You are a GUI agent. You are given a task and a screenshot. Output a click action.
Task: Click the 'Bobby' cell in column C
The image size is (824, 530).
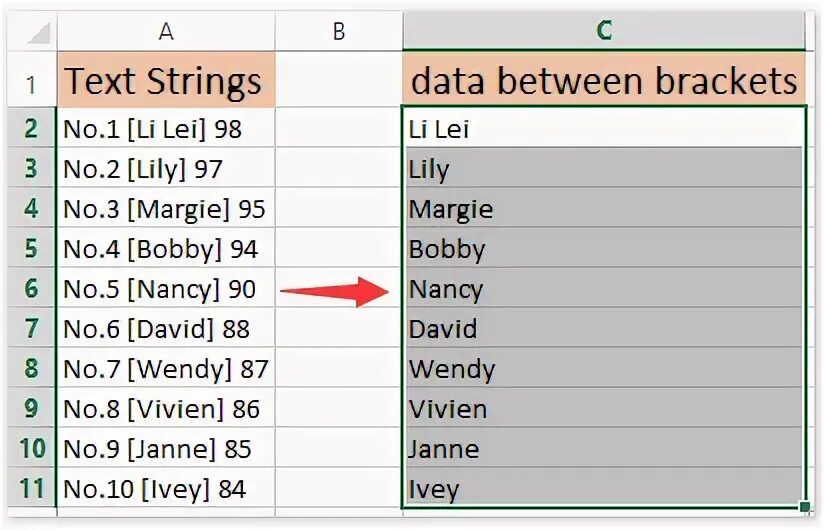[x=604, y=249]
